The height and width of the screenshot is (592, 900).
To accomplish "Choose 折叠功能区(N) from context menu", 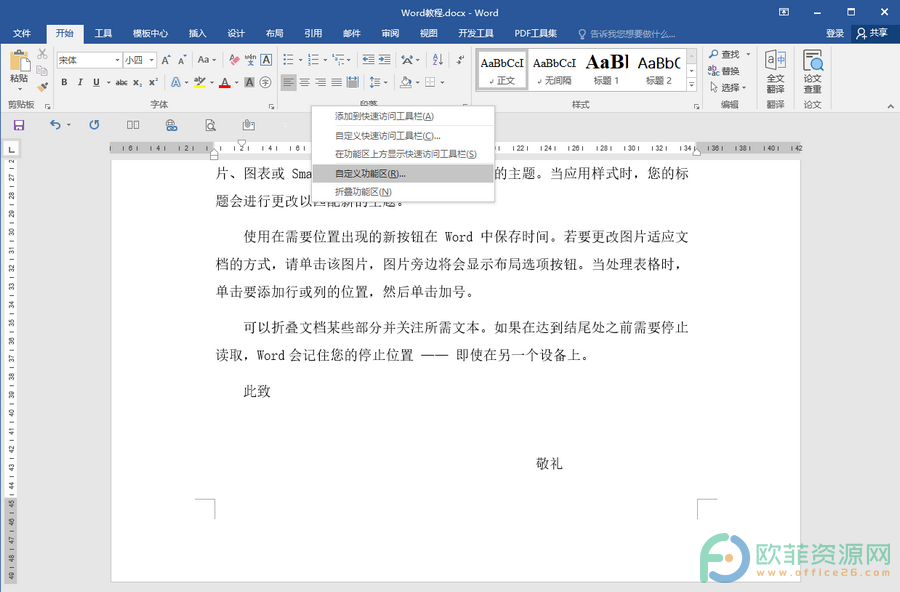I will pos(403,192).
